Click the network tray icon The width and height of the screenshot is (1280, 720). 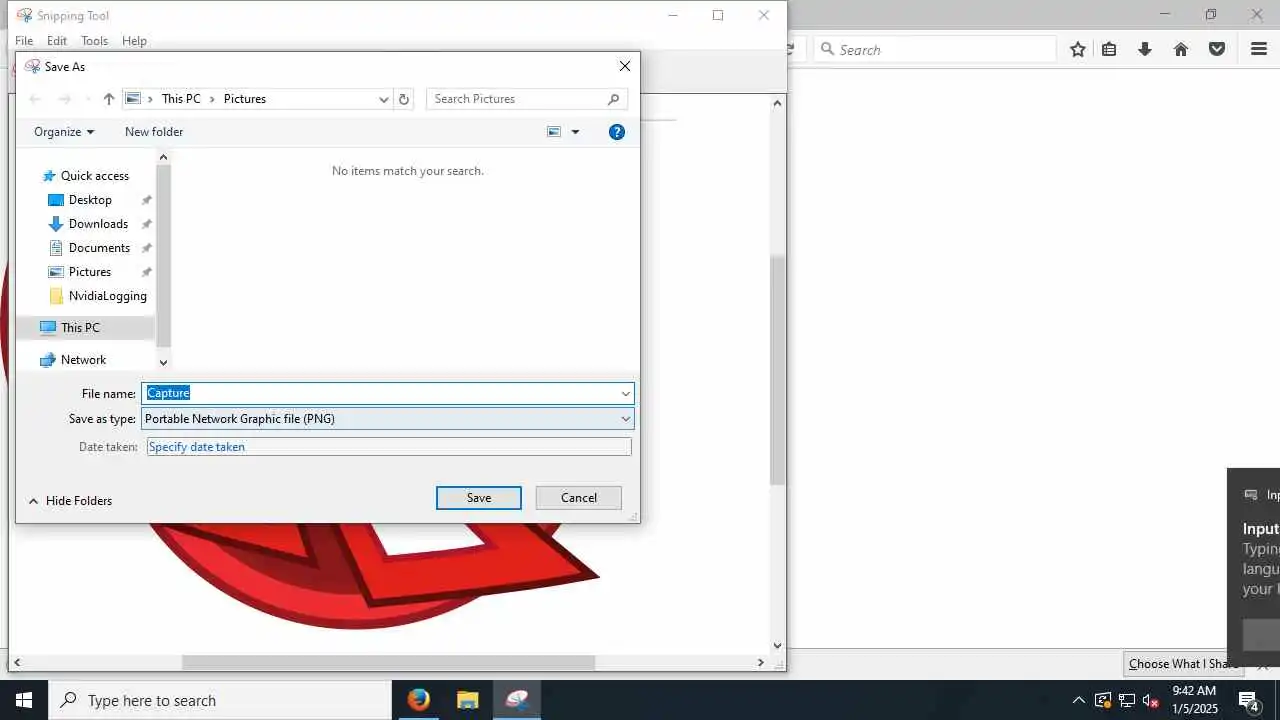tap(1127, 700)
